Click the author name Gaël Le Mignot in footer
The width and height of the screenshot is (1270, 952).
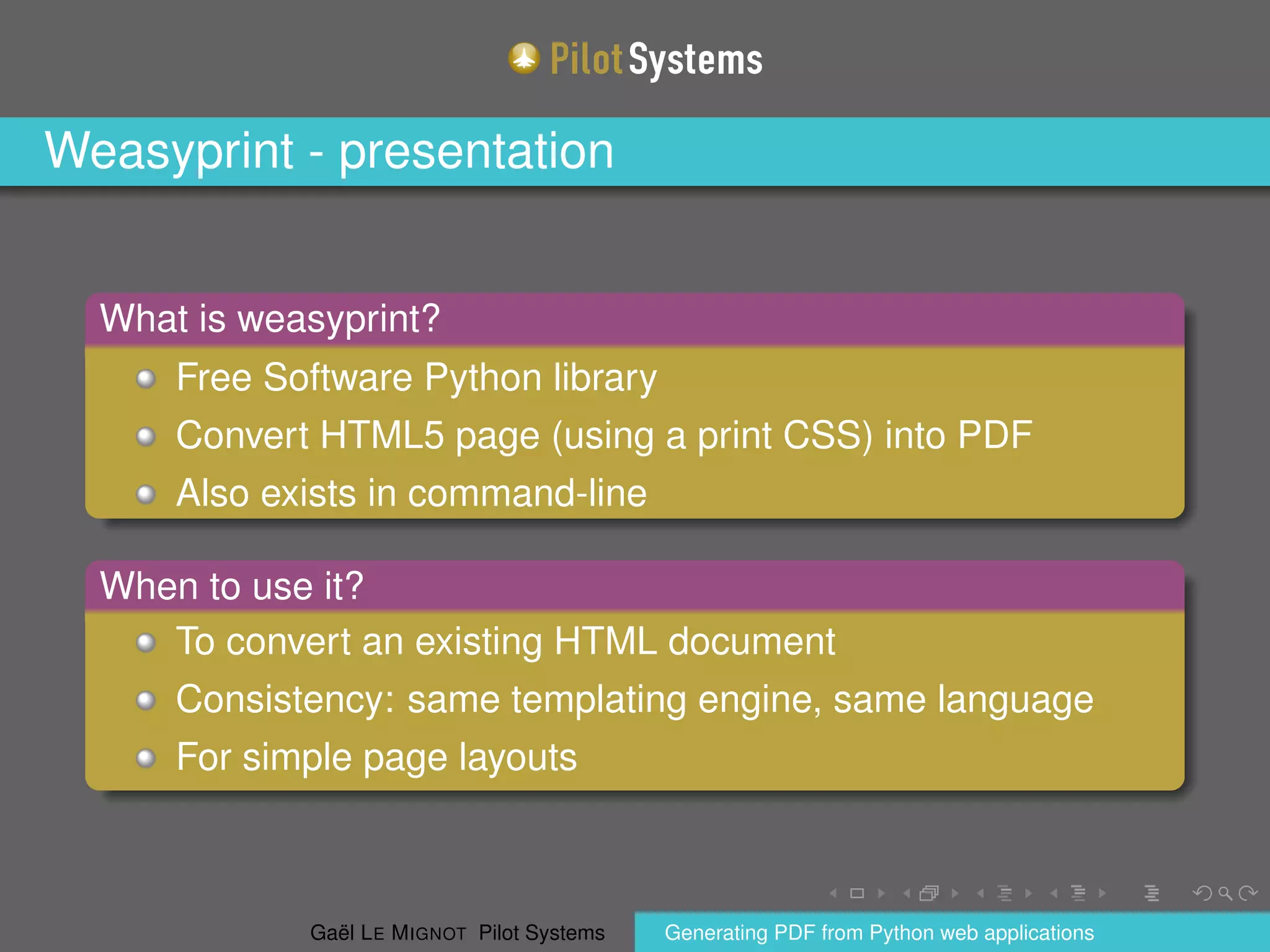tap(388, 933)
